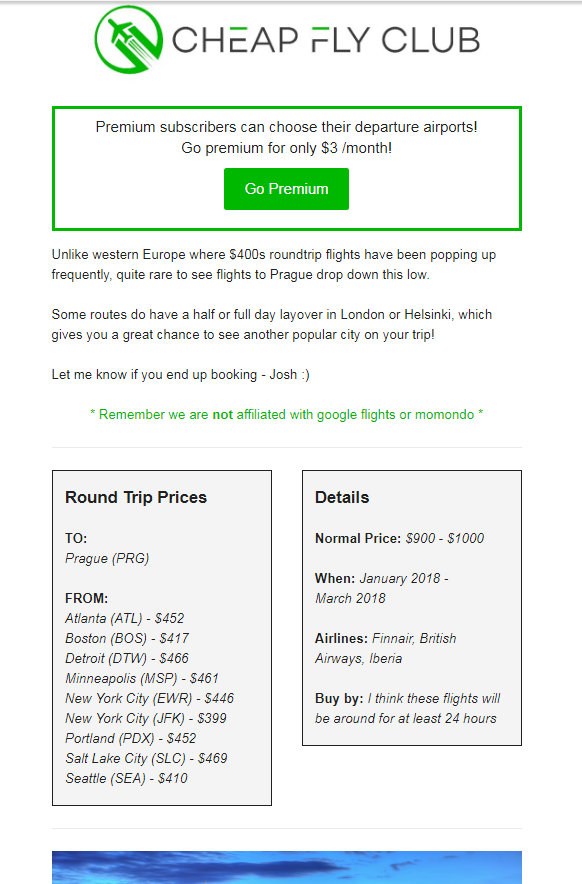Choose the Portland (PDX) $452 fare
This screenshot has height=884, width=582.
pos(131,739)
